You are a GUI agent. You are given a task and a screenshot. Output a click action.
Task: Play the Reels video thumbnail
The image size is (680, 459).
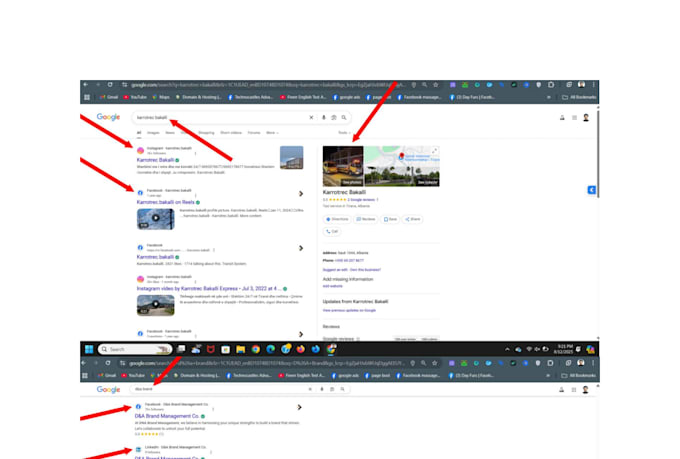(156, 219)
